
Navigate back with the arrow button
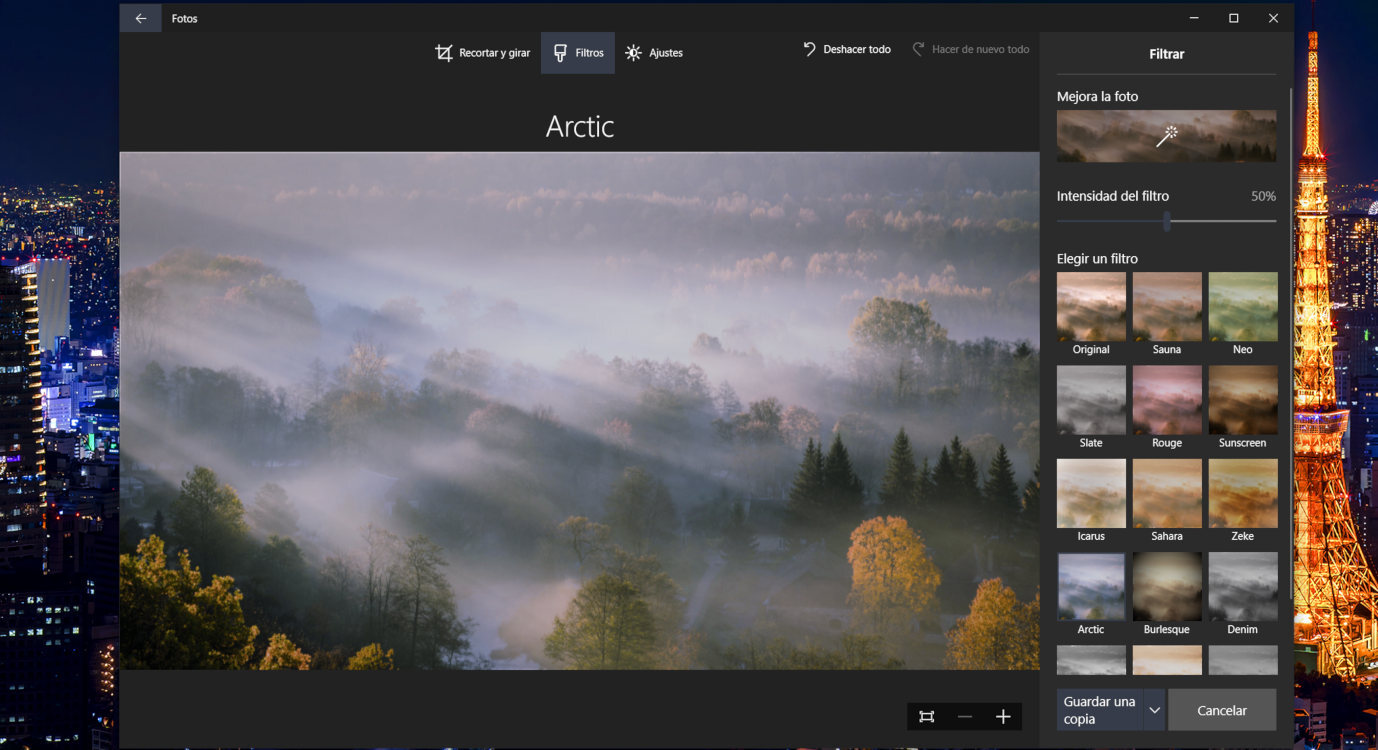[x=140, y=17]
